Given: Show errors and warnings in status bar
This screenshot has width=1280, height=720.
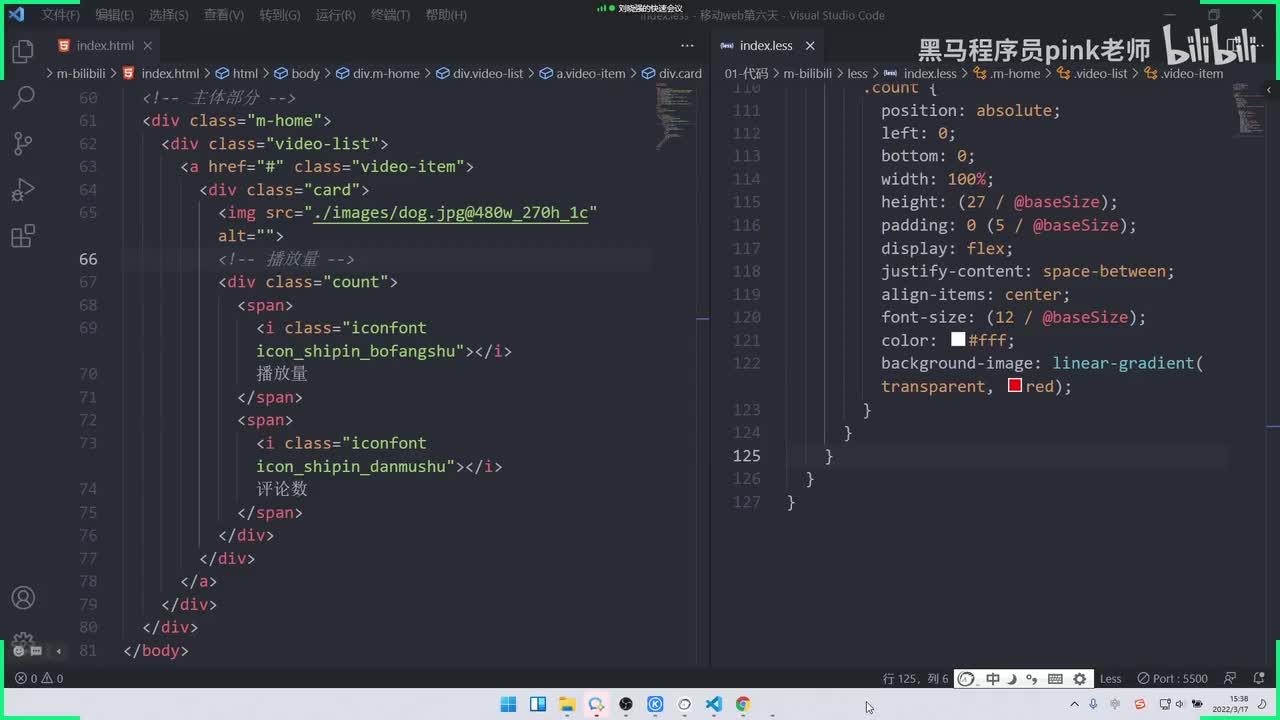Looking at the screenshot, I should click(x=39, y=678).
